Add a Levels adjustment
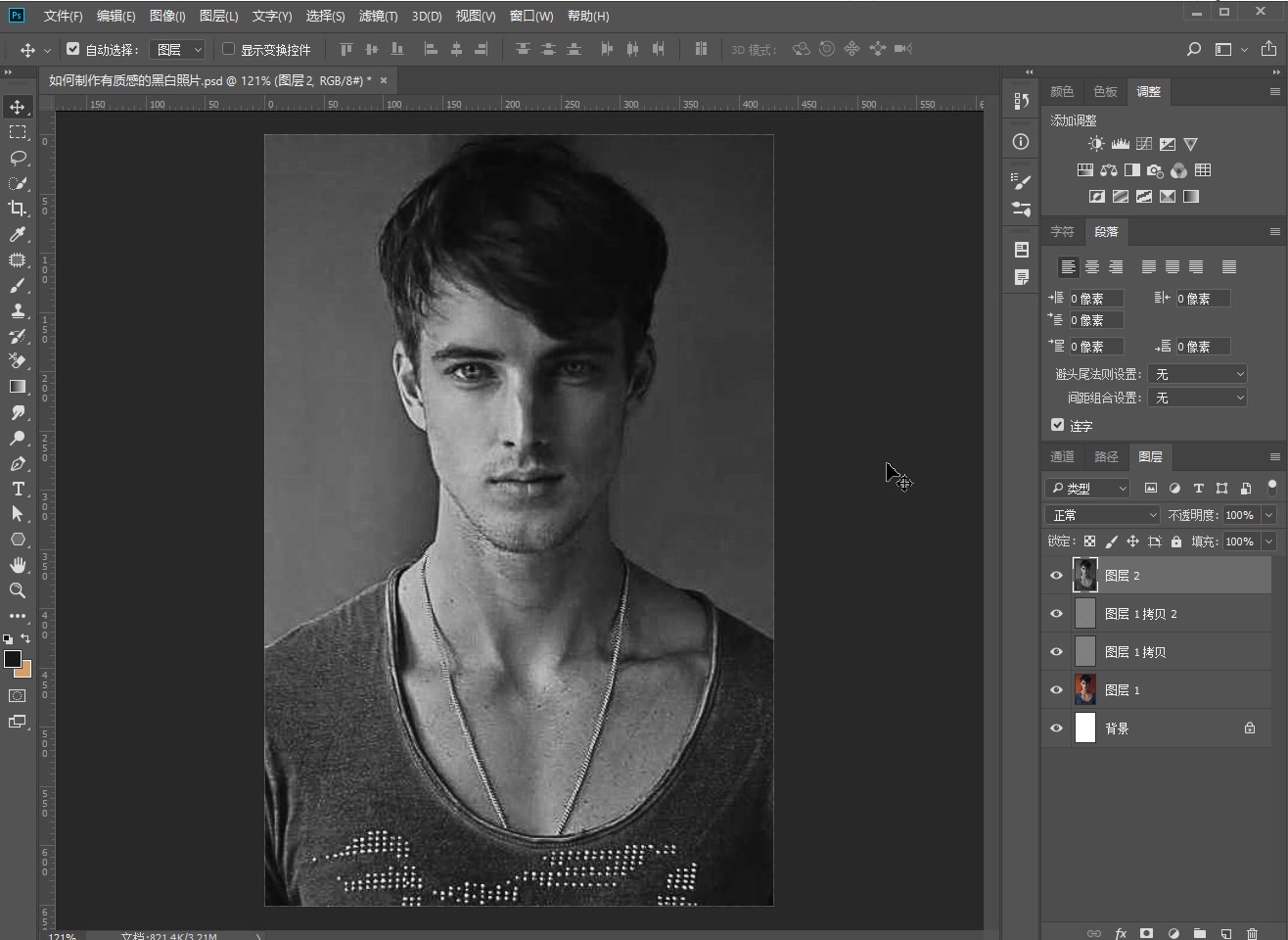The width and height of the screenshot is (1288, 940). tap(1121, 144)
